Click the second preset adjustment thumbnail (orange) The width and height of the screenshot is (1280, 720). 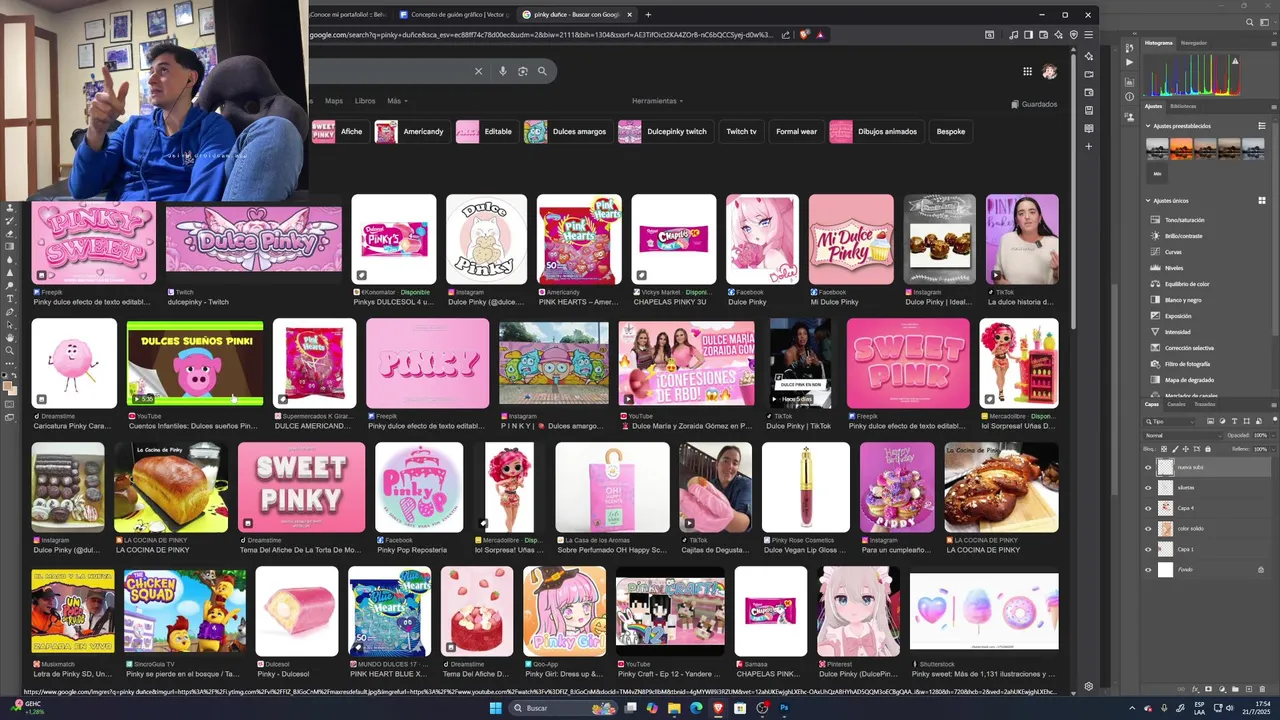click(x=1181, y=148)
